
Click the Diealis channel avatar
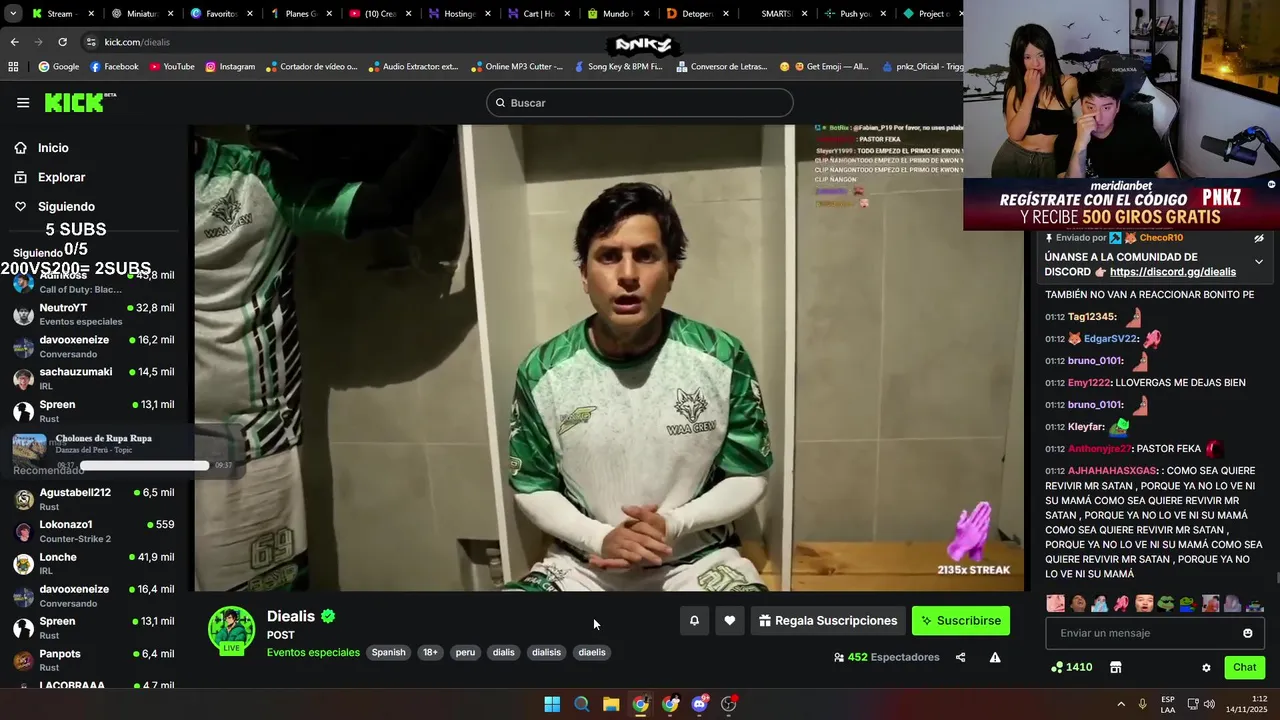tap(231, 629)
